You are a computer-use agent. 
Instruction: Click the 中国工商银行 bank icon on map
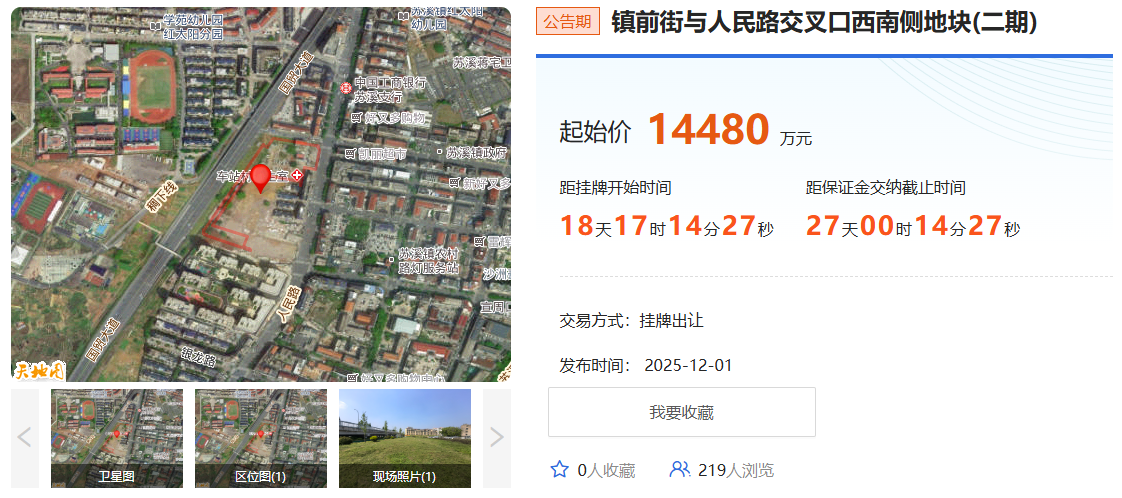pyautogui.click(x=346, y=87)
